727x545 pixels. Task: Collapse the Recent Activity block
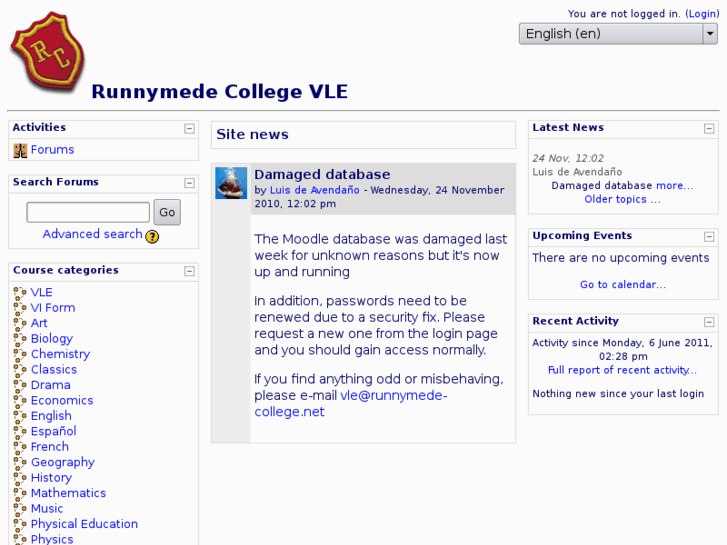(x=709, y=322)
